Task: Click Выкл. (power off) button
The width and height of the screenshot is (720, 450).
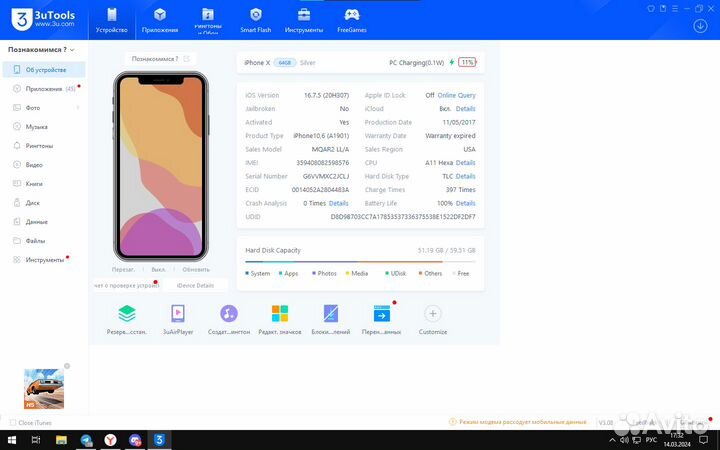Action: (158, 270)
